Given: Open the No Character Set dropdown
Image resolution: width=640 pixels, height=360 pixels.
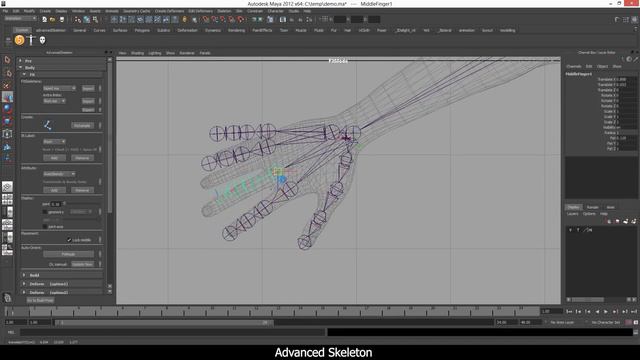Looking at the screenshot, I should point(605,322).
